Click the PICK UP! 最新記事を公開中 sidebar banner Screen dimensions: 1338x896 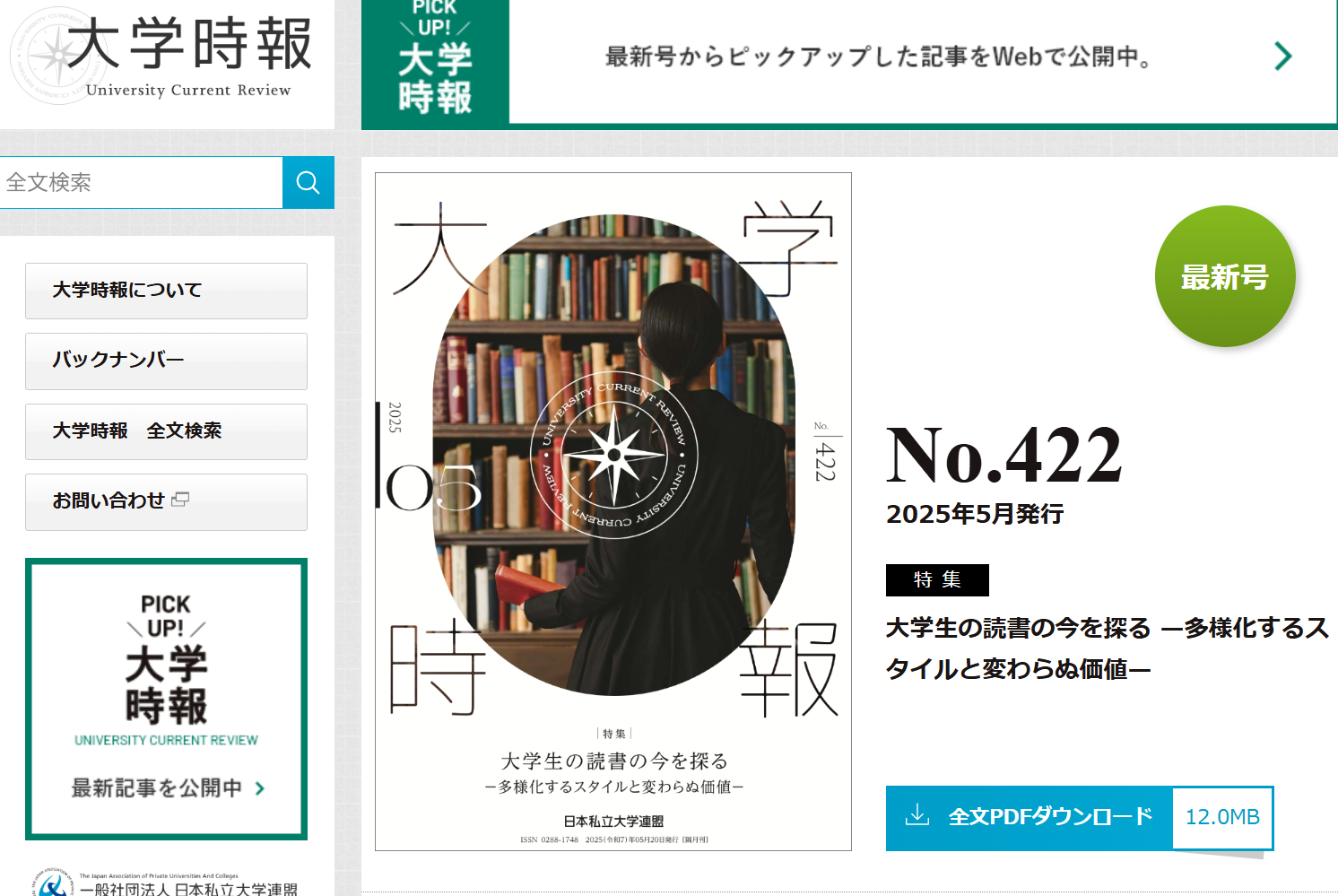pos(166,699)
